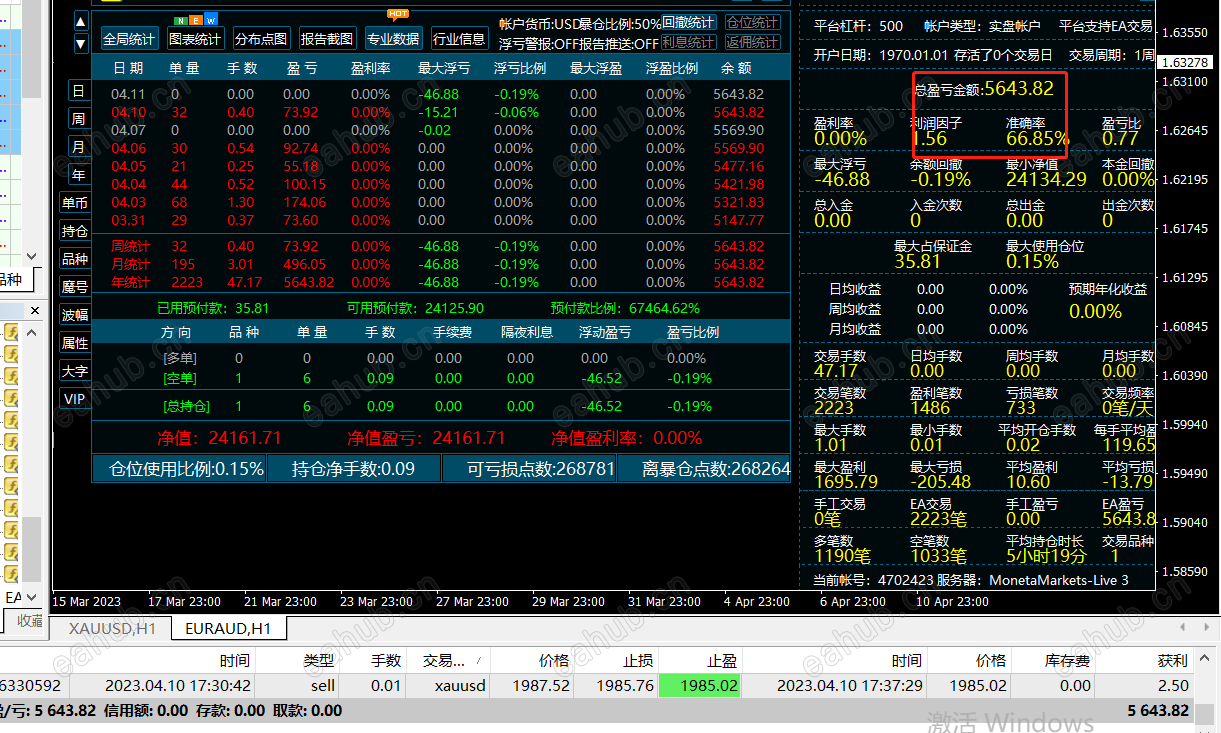Click the up triangle arrow on the panel
The width and height of the screenshot is (1221, 733).
pyautogui.click(x=81, y=21)
